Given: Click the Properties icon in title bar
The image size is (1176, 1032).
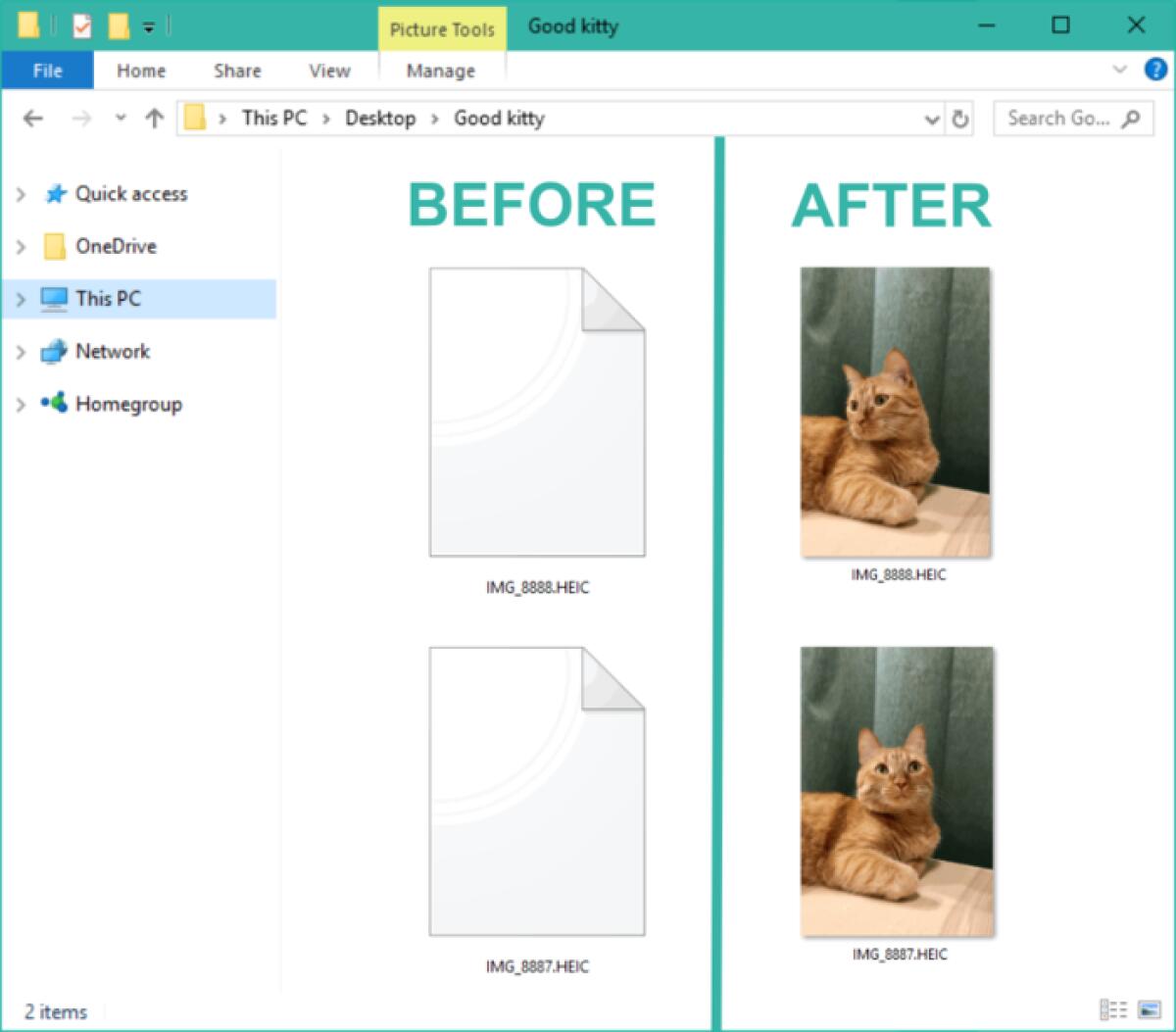Looking at the screenshot, I should pyautogui.click(x=82, y=26).
